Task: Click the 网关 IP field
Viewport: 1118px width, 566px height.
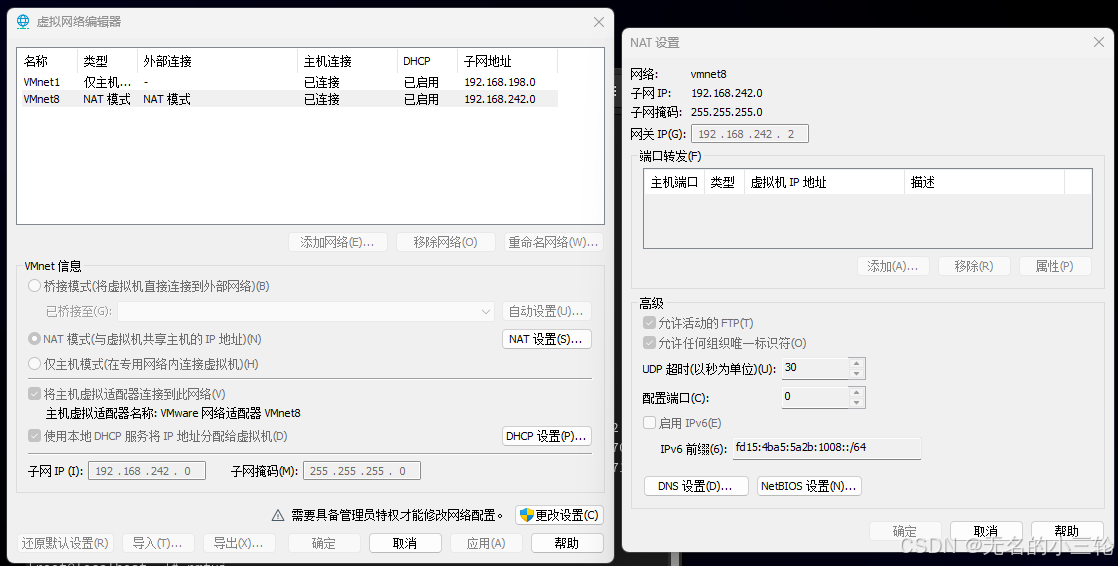Action: coord(749,133)
